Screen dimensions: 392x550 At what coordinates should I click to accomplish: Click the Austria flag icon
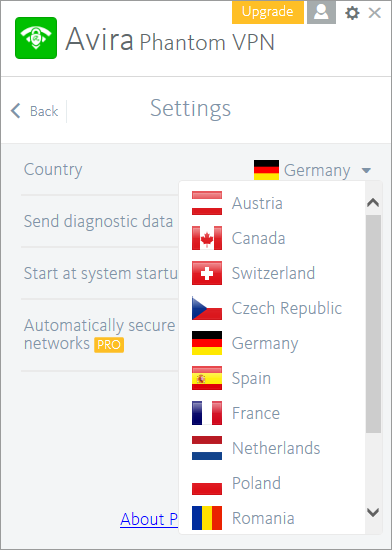coord(207,203)
